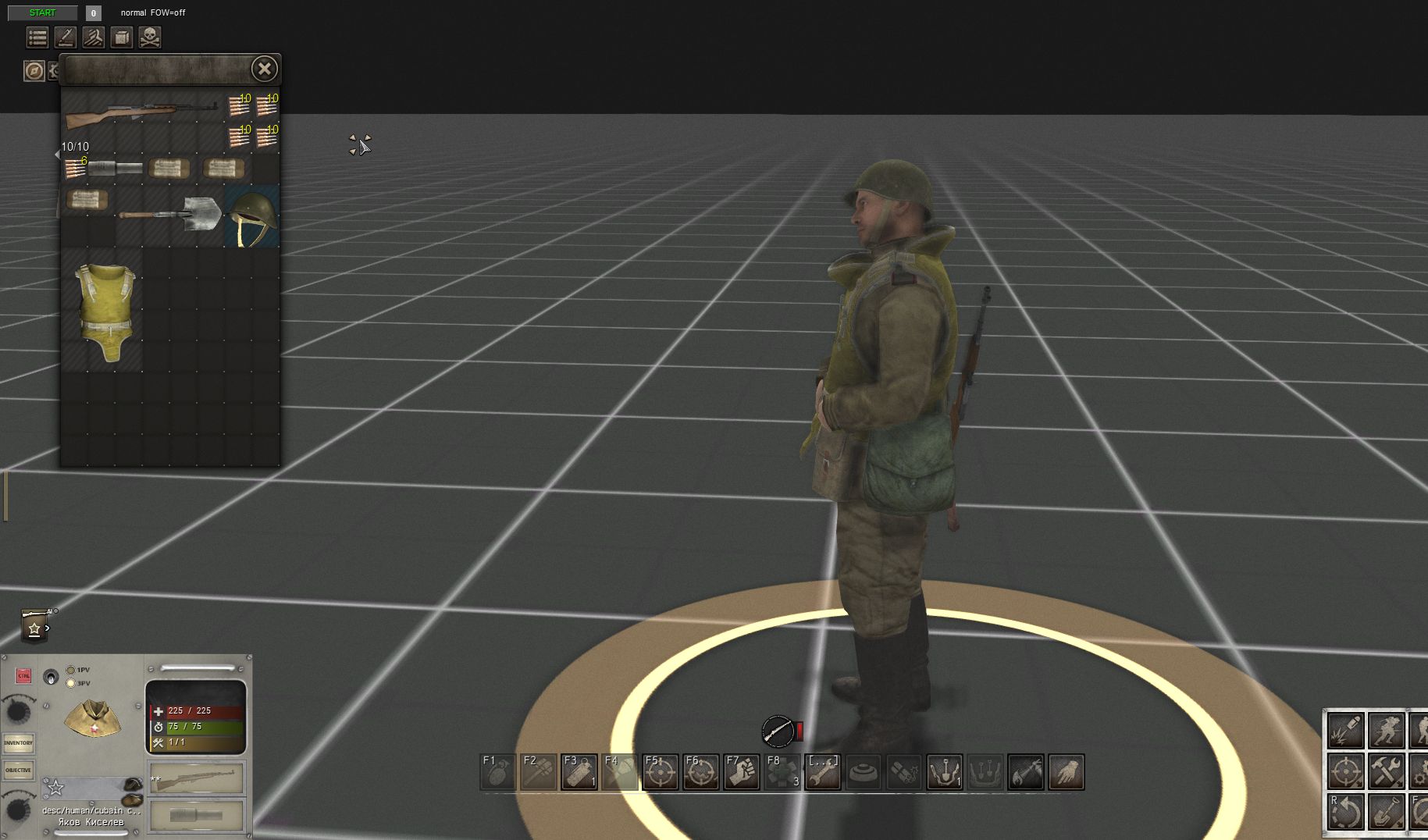Click the running soldier movement command
The image size is (1428, 840).
(x=1387, y=731)
